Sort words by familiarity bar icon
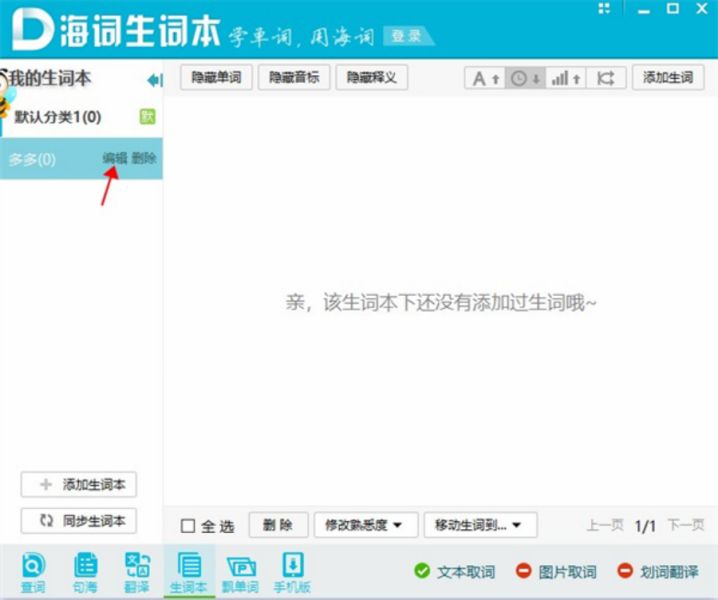 tap(566, 79)
